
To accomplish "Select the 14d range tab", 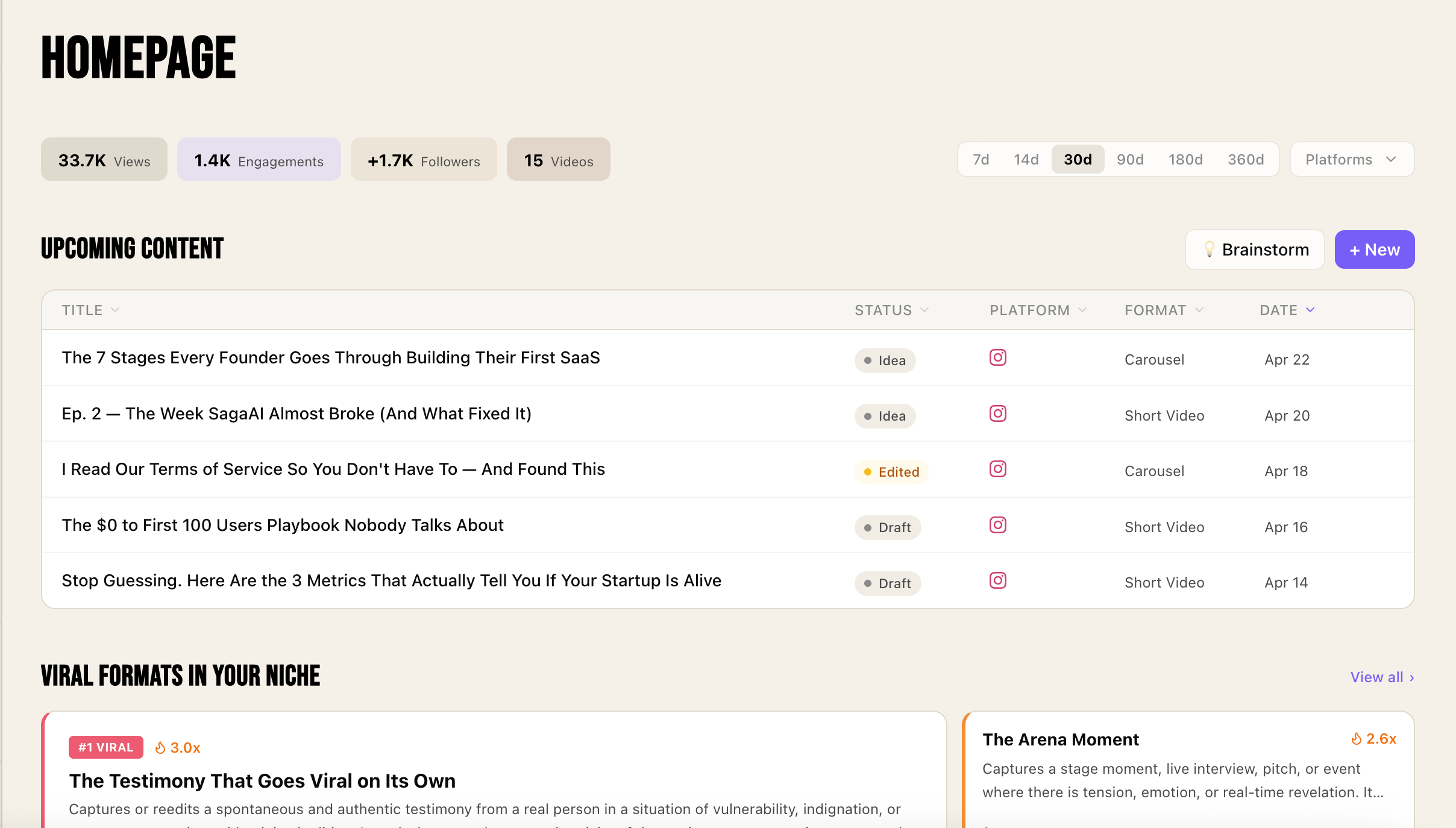I will click(1026, 160).
